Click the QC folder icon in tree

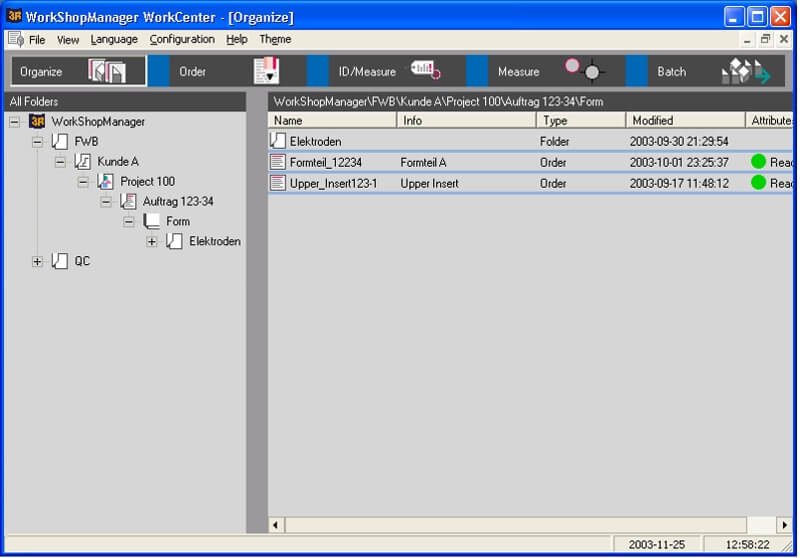[60, 261]
